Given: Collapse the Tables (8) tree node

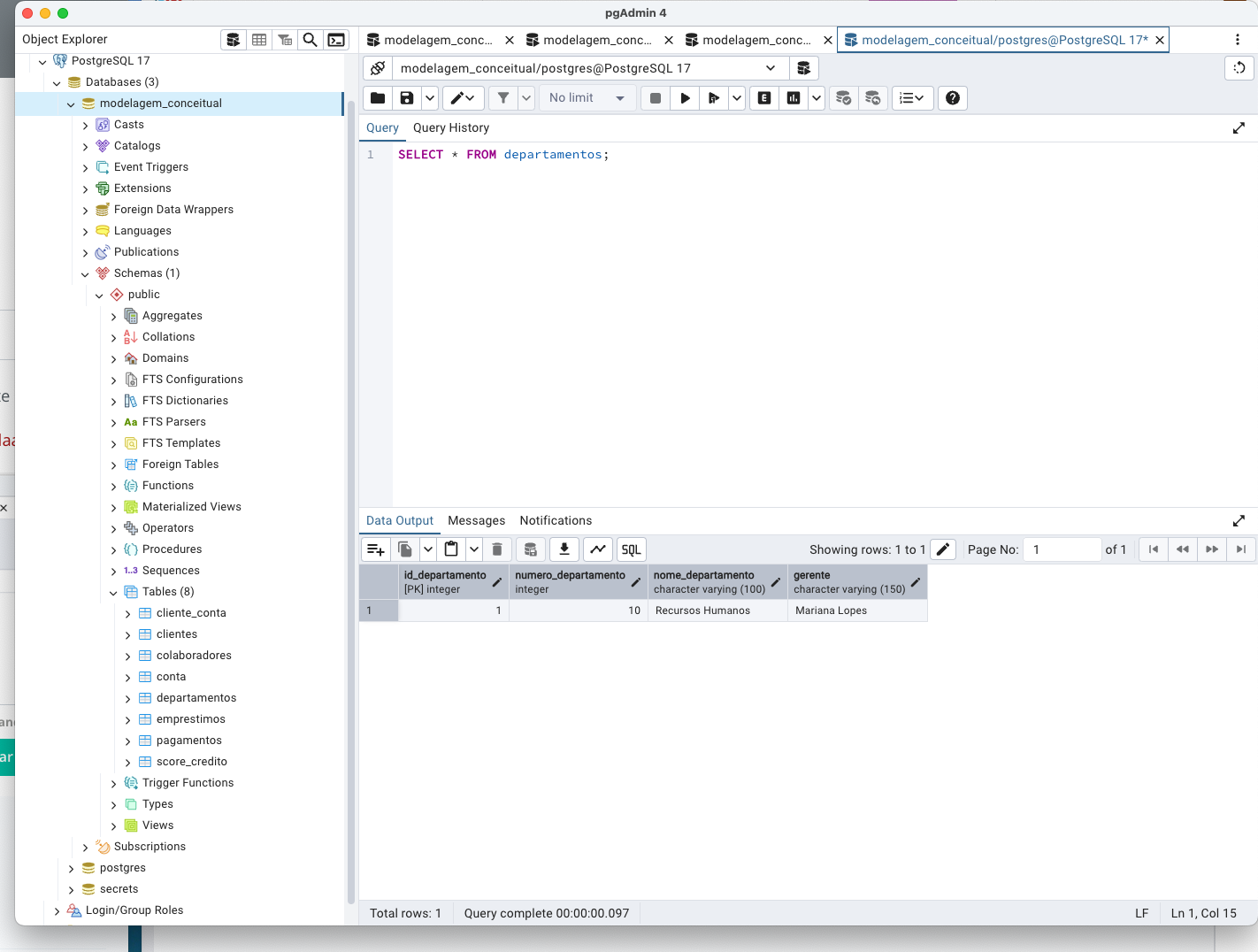Looking at the screenshot, I should click(x=113, y=593).
